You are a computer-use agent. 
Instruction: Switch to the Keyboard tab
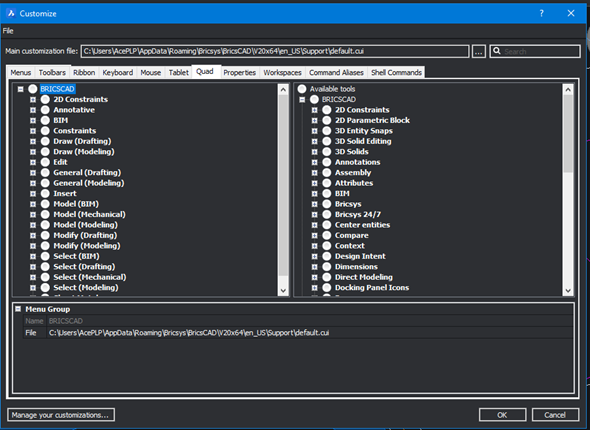pos(117,72)
